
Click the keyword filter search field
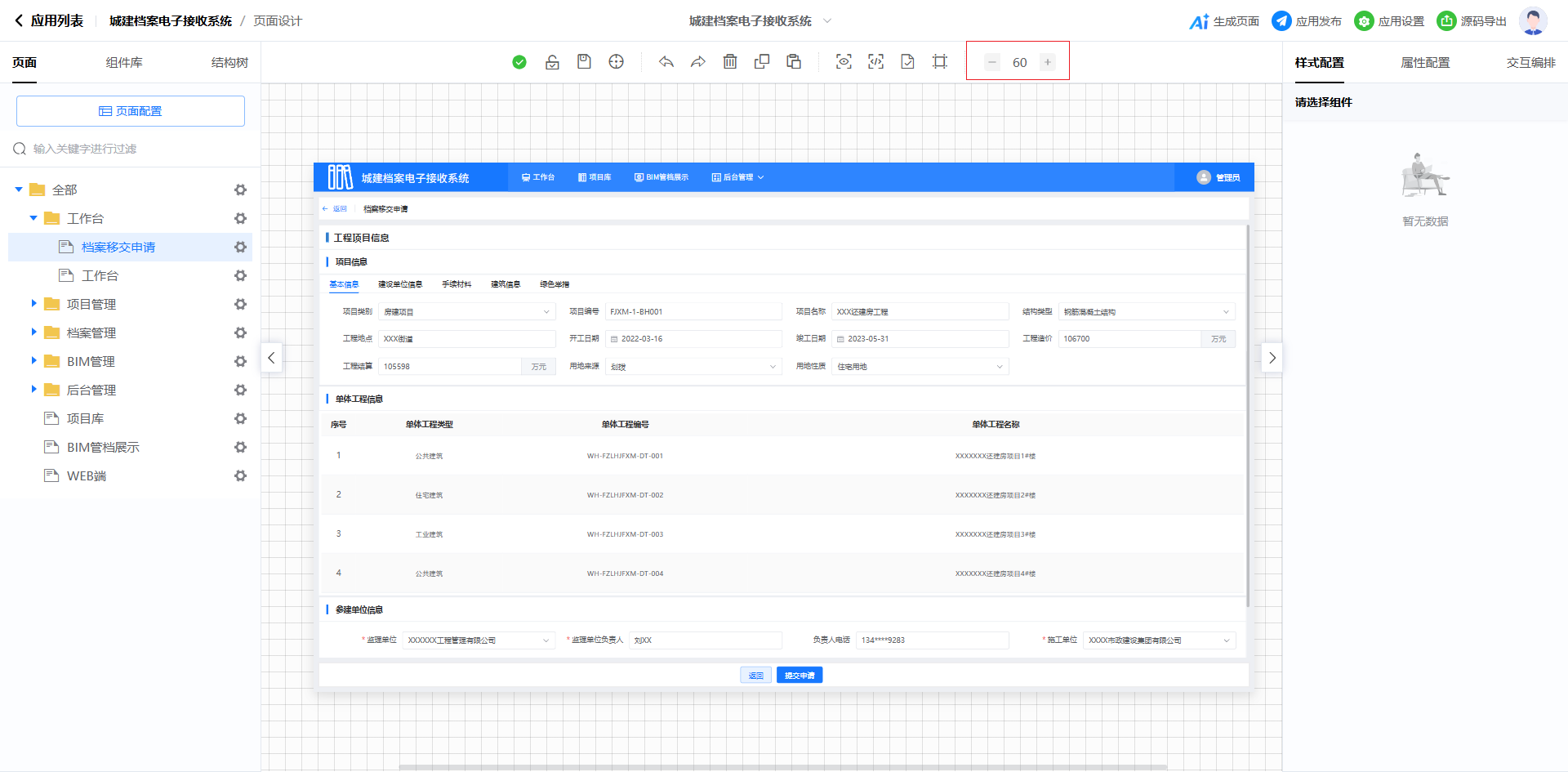(x=131, y=149)
